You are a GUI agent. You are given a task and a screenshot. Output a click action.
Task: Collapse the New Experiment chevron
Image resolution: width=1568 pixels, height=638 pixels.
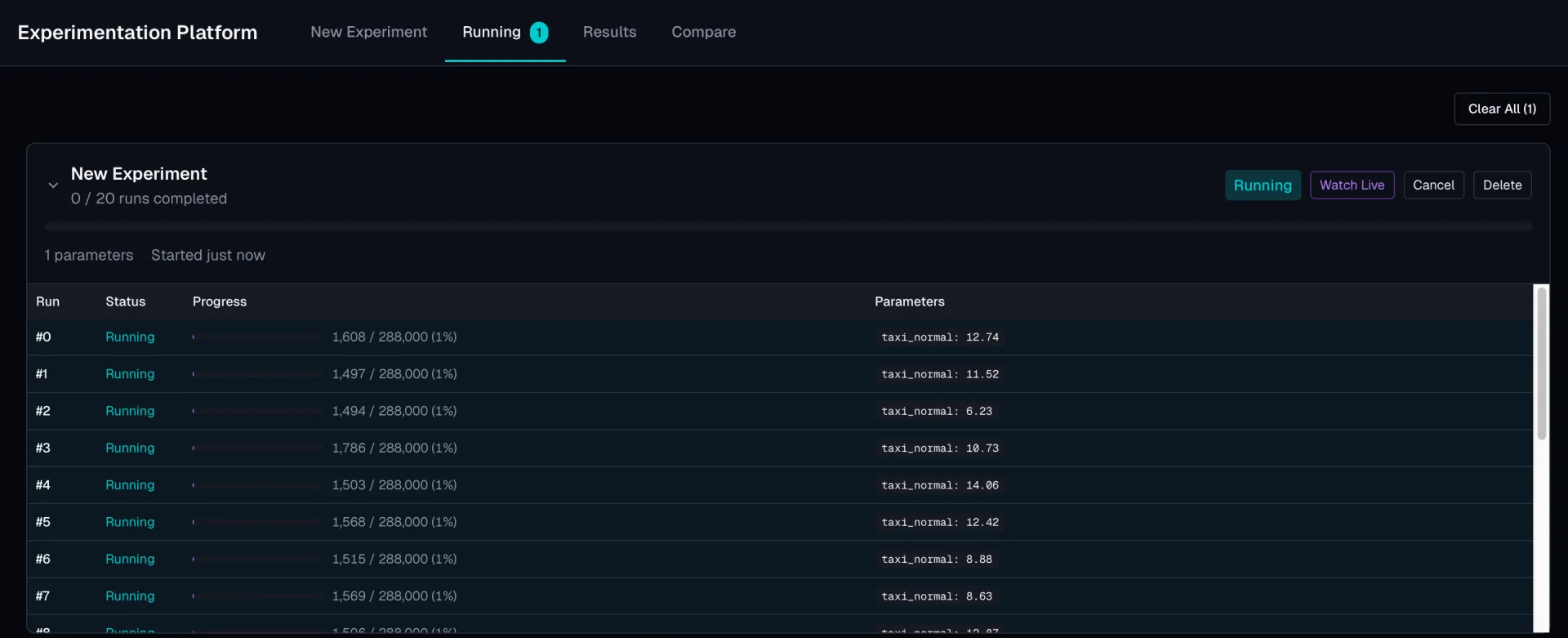pos(53,185)
